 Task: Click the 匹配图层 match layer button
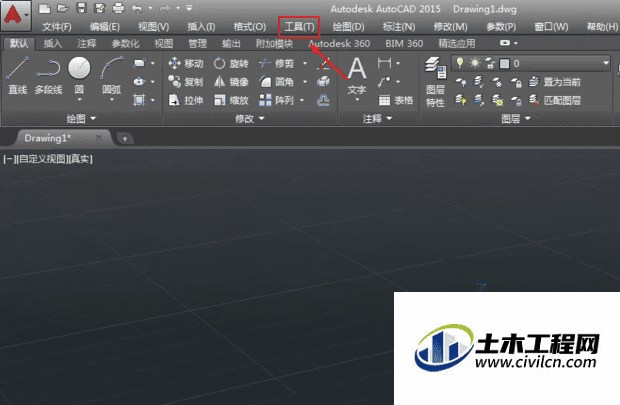coord(555,100)
